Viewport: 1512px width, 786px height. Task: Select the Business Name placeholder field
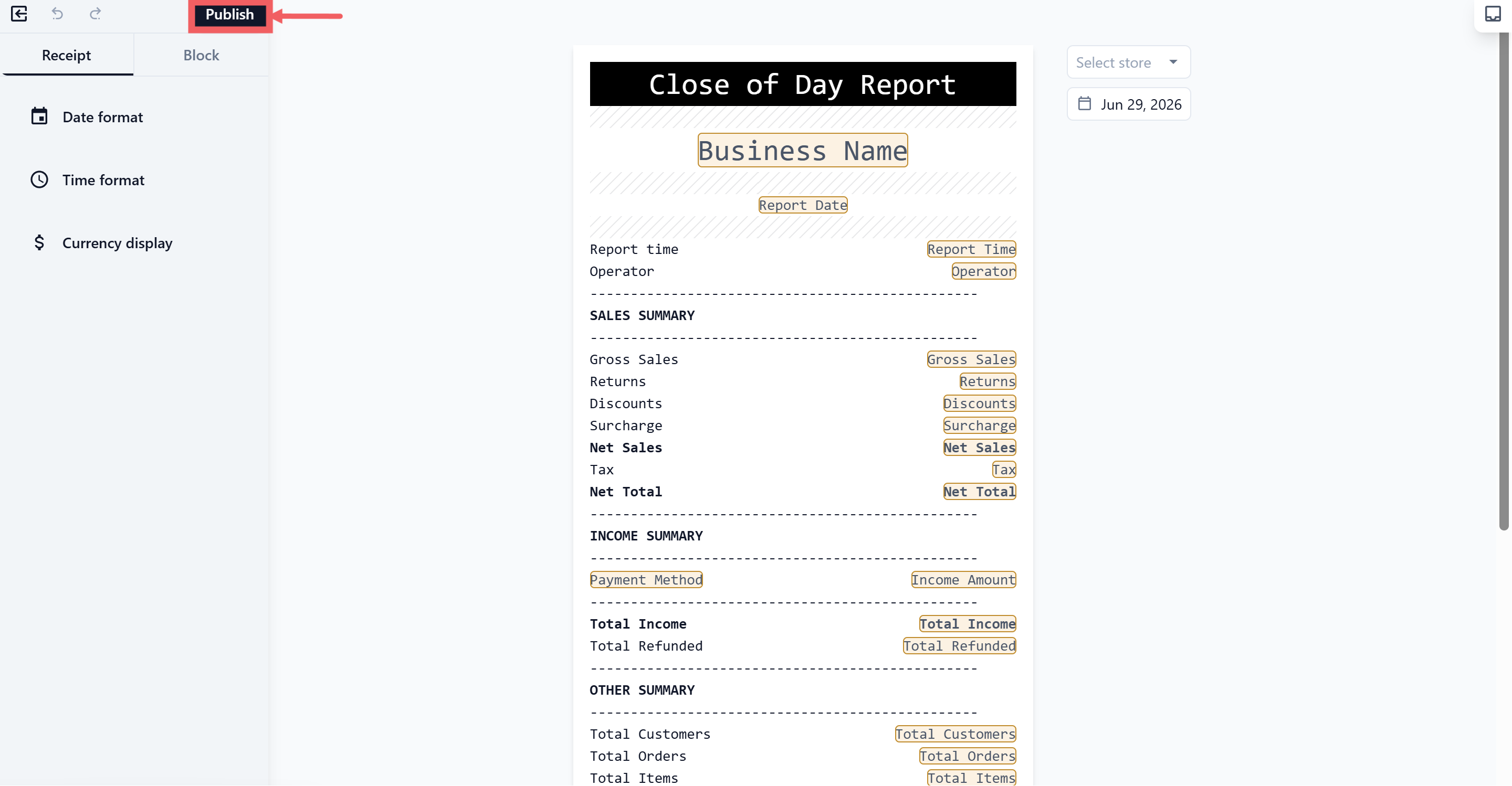[802, 151]
